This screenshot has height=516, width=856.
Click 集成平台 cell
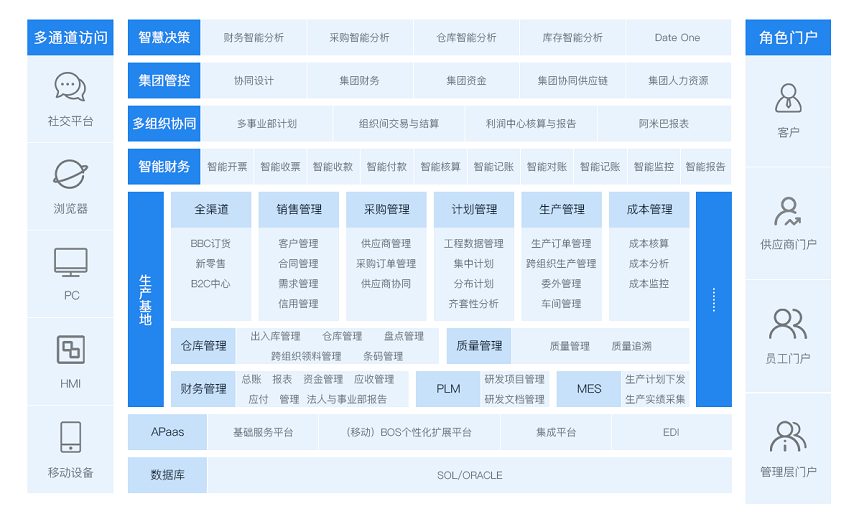[x=556, y=432]
